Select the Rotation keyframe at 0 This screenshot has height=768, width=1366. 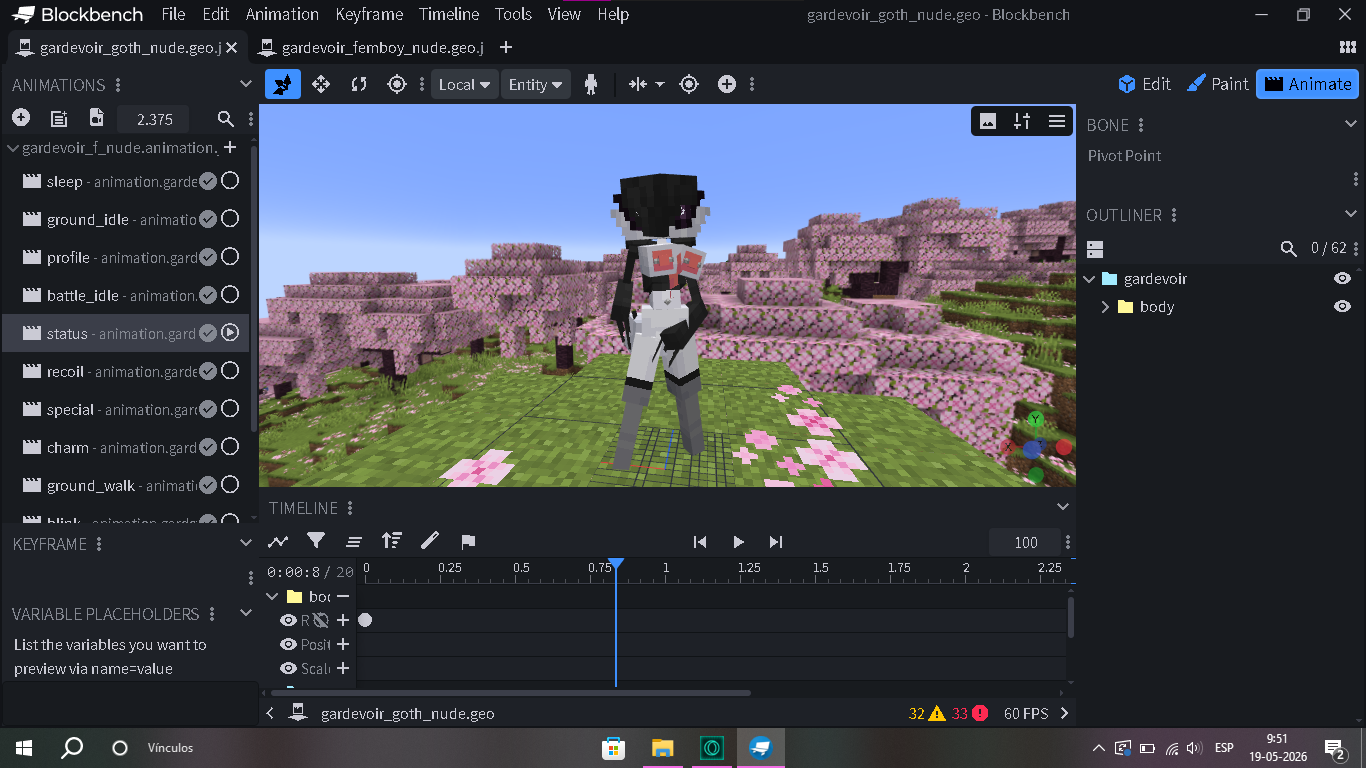click(365, 620)
